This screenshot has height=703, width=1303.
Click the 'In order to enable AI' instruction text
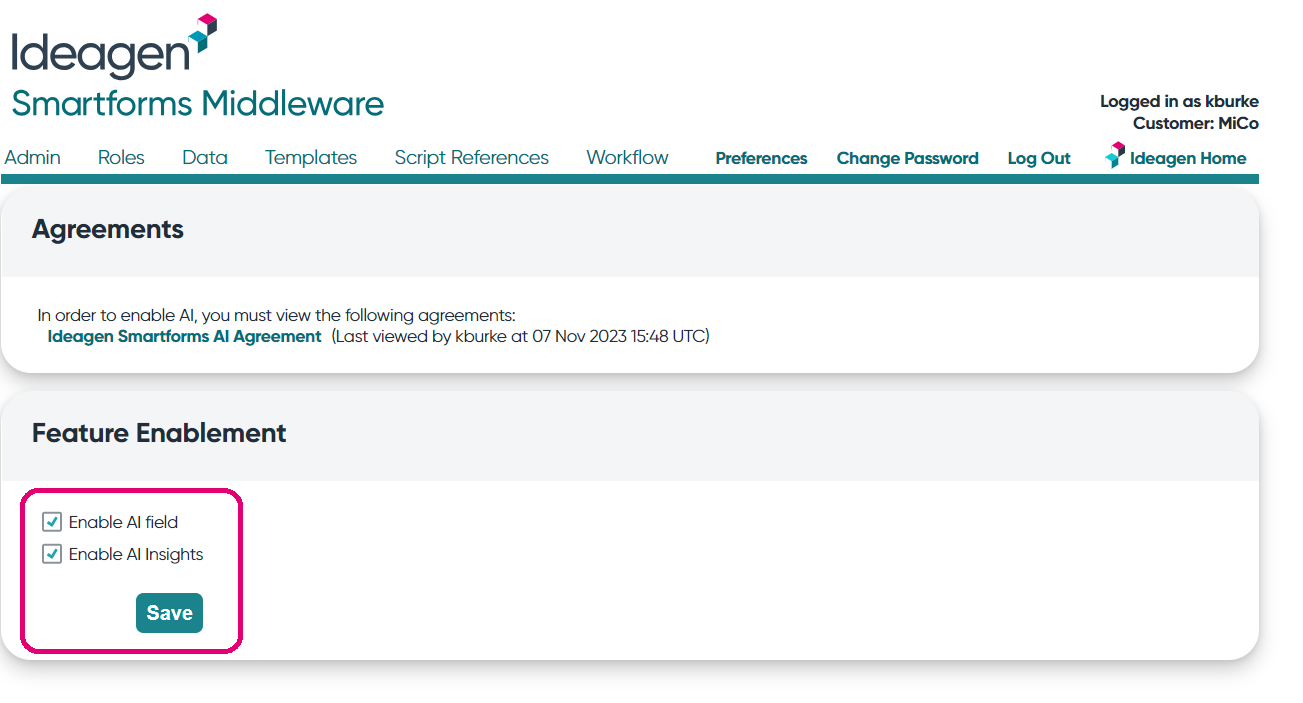click(x=276, y=316)
